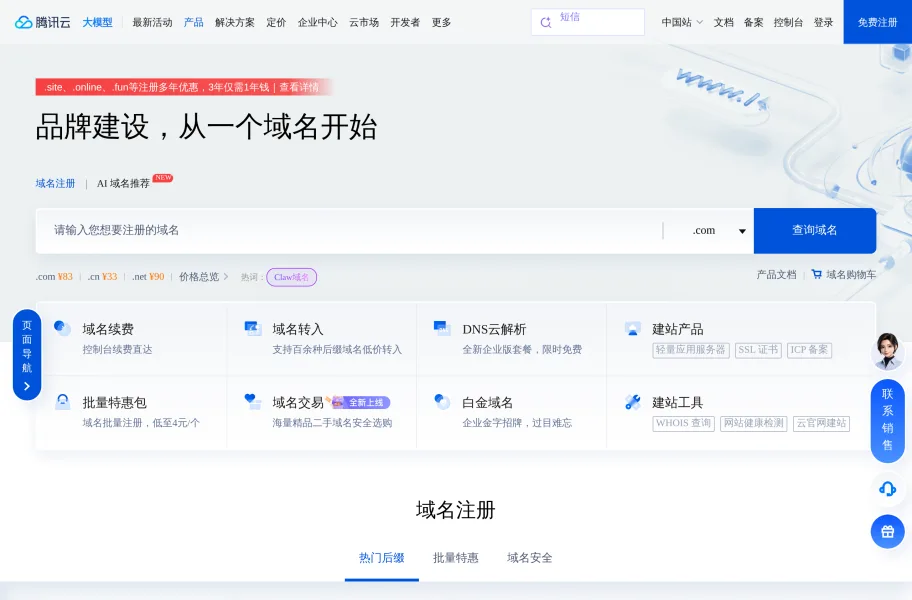Click the .cn ¥33 price text
Image resolution: width=912 pixels, height=600 pixels.
point(102,277)
